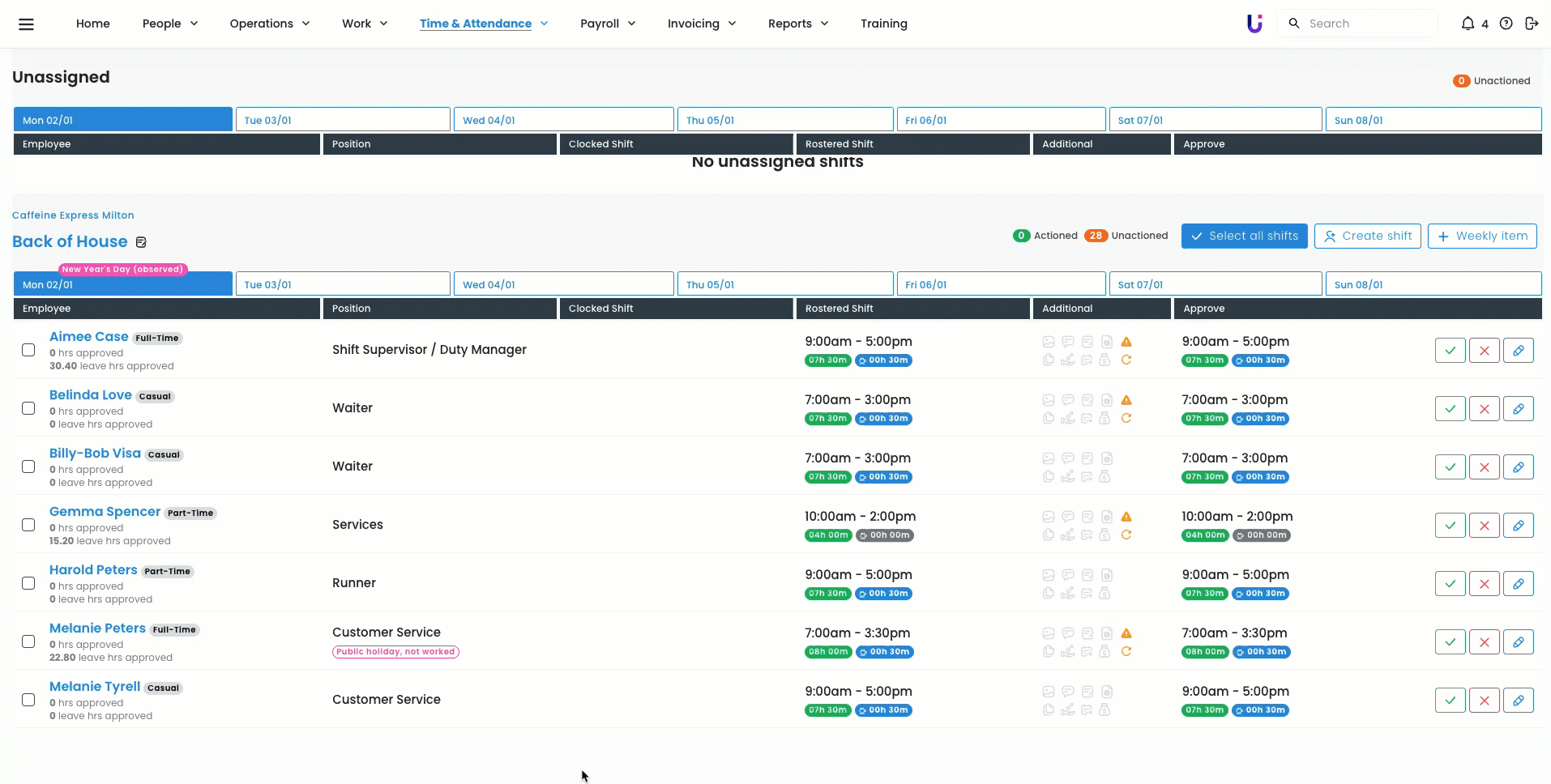This screenshot has width=1551, height=784.
Task: Switch to Wed 04/01 tab in Back of House
Action: click(x=563, y=284)
